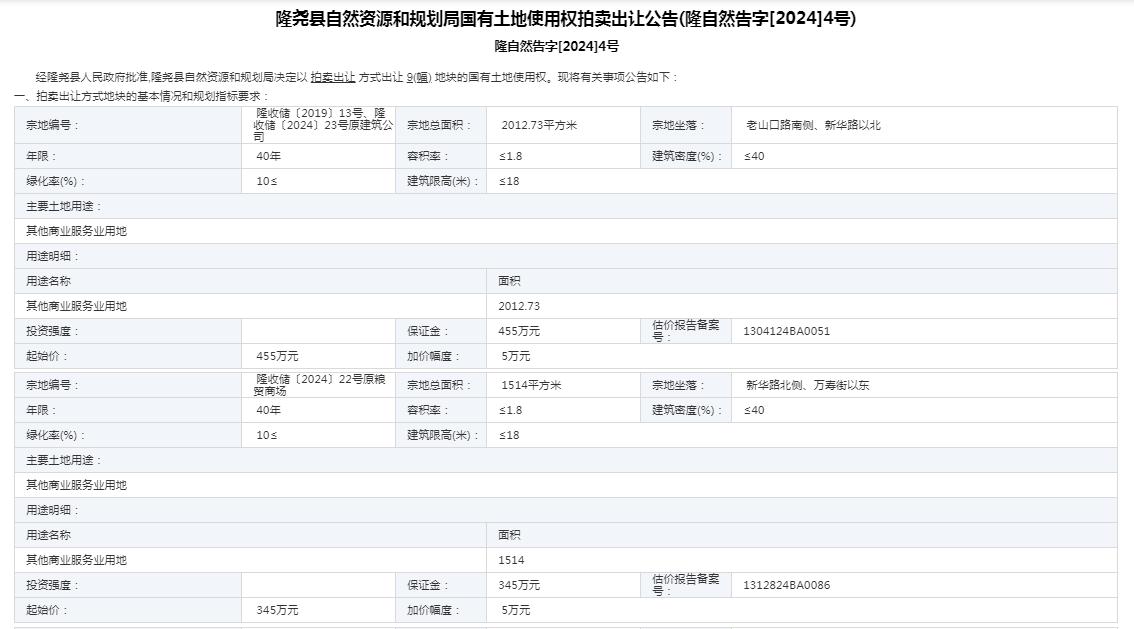Click the 隆收储〔2024〕22号原粮贸商场 parcel cell
Viewport: 1134px width, 629px height.
point(320,385)
